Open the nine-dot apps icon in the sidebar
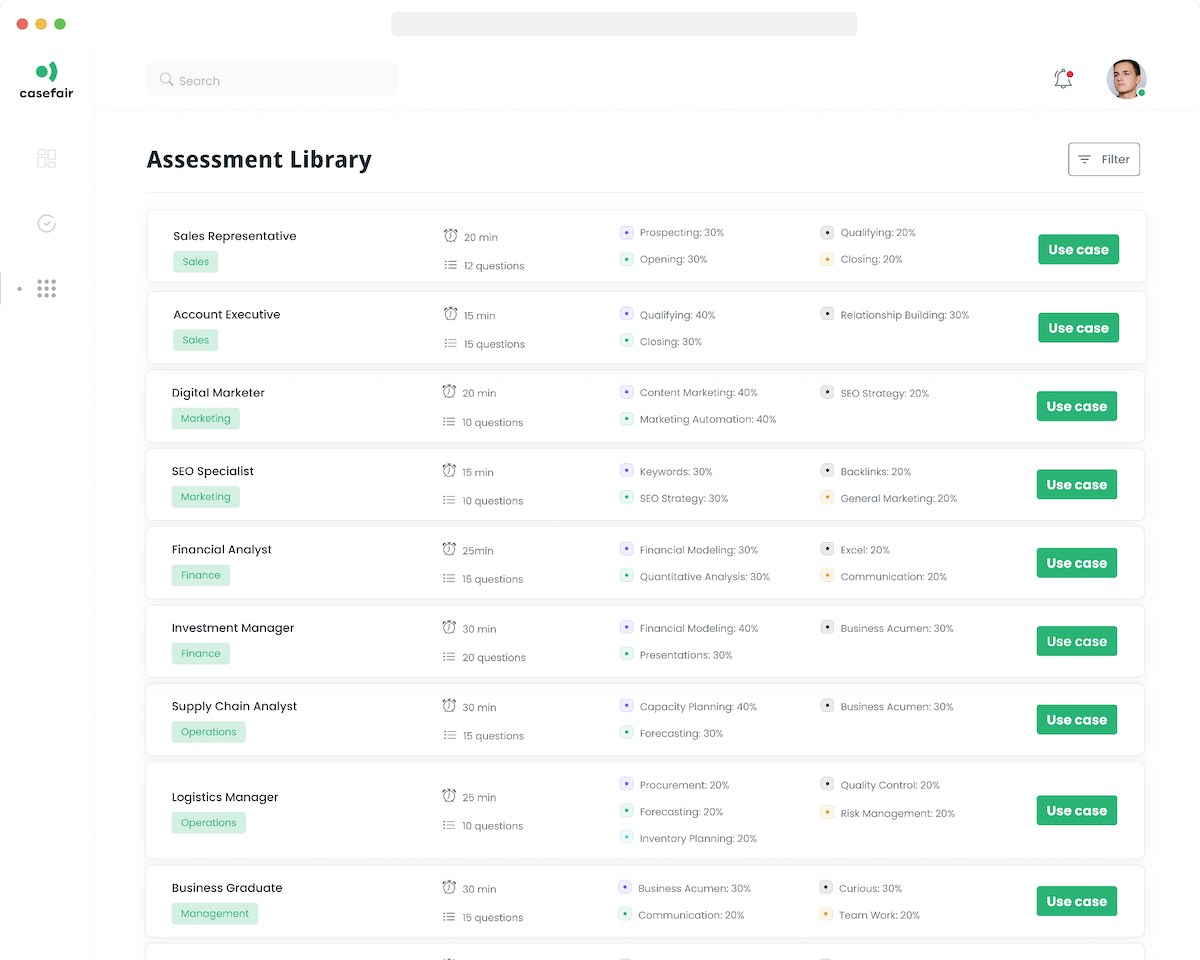 (x=46, y=288)
